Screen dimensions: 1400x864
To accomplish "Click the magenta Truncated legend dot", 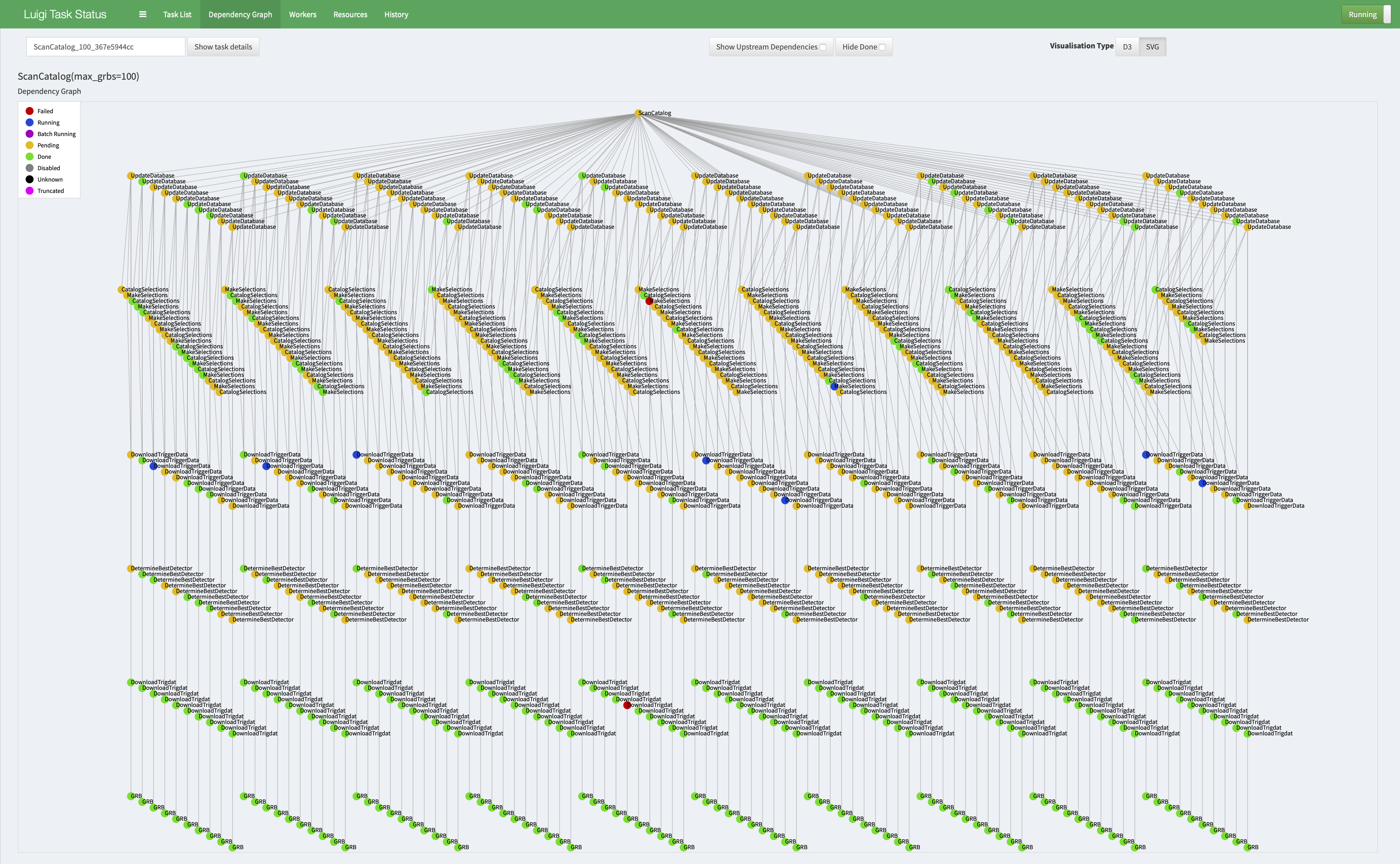I will coord(30,191).
